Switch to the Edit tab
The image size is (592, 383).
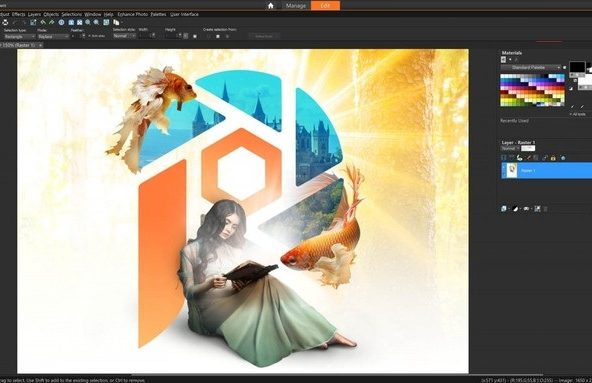click(325, 5)
